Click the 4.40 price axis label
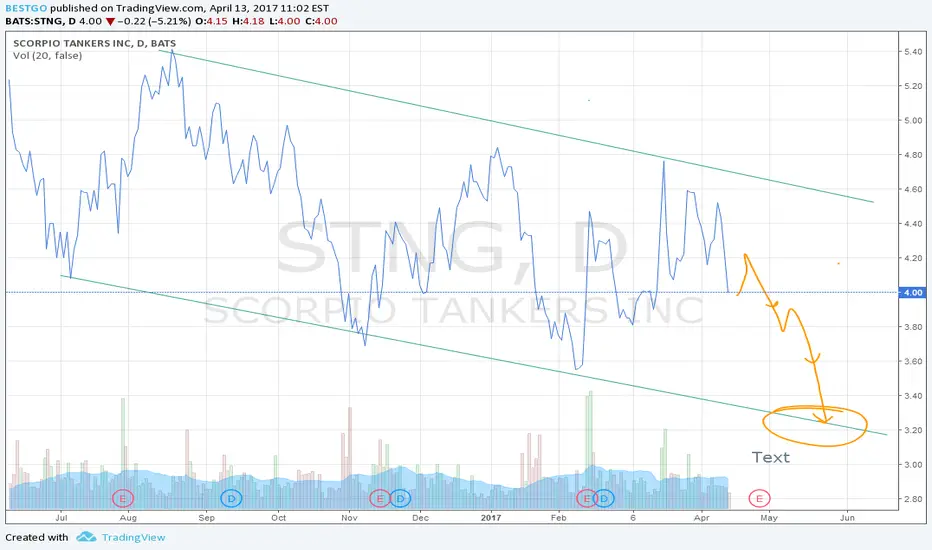Viewport: 932px width, 550px height. coord(914,224)
